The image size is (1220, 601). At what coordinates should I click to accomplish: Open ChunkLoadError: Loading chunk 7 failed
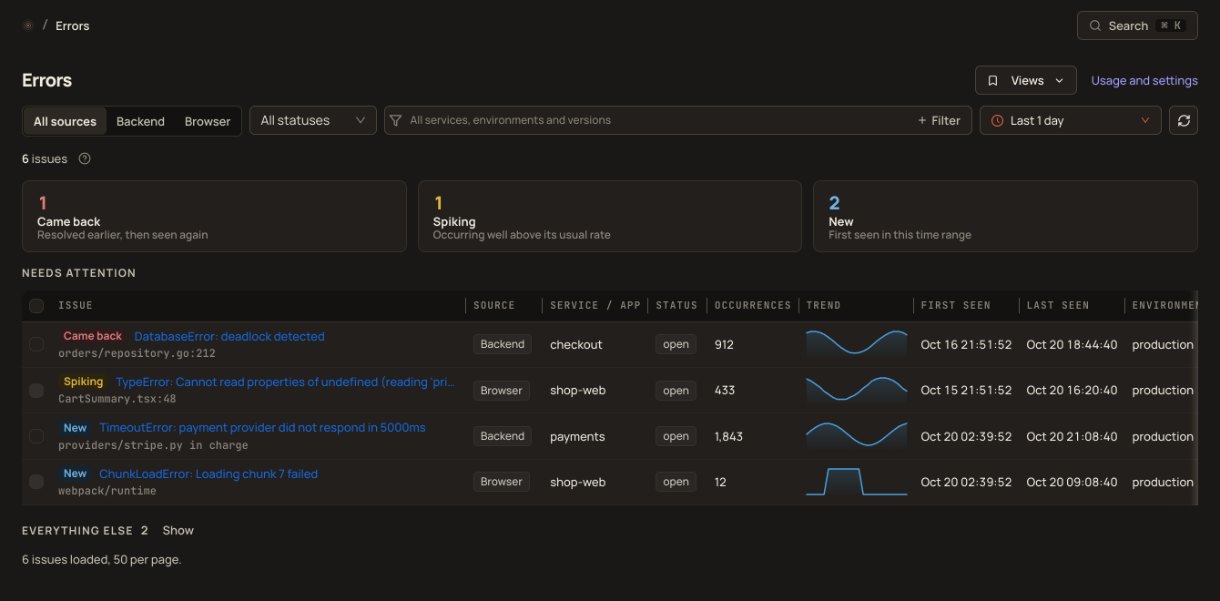pos(208,474)
